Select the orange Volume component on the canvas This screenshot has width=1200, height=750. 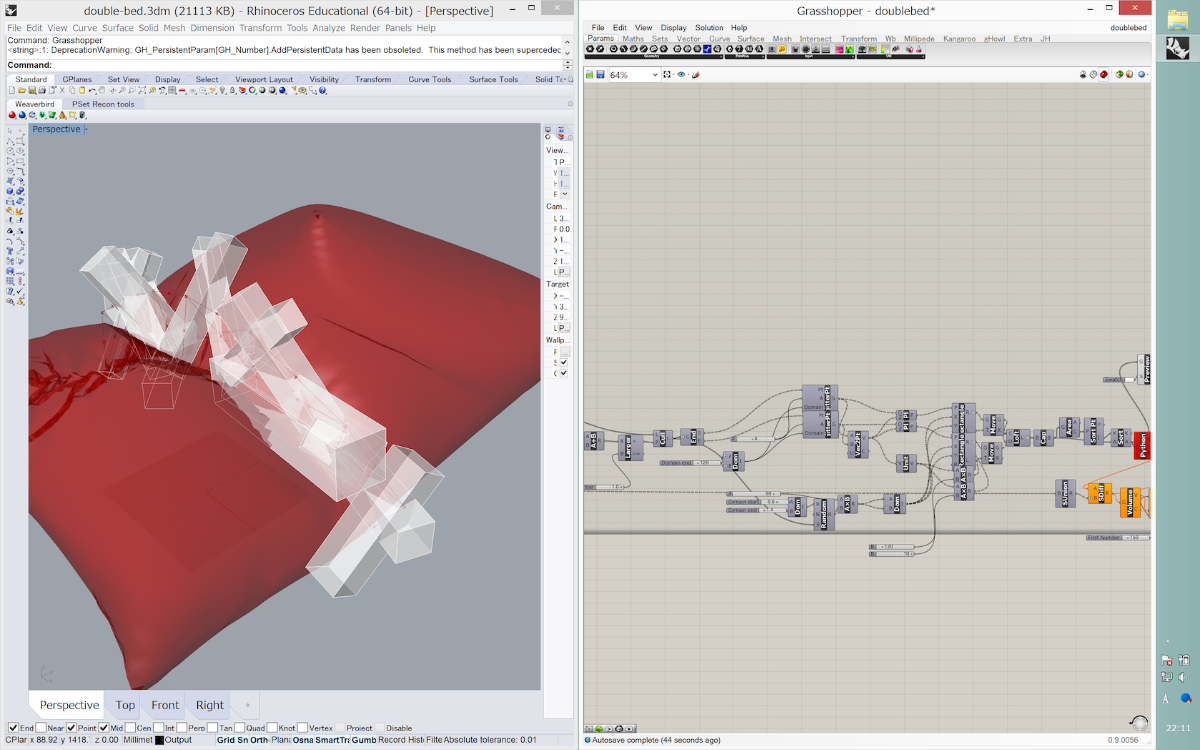(x=1130, y=503)
